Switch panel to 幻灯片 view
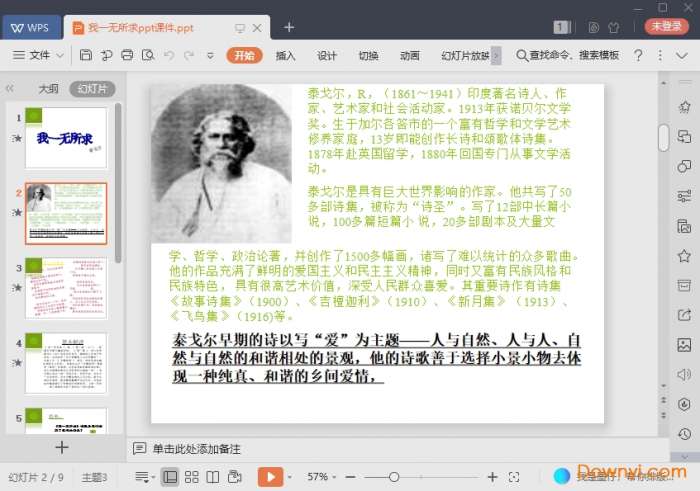 (92, 88)
